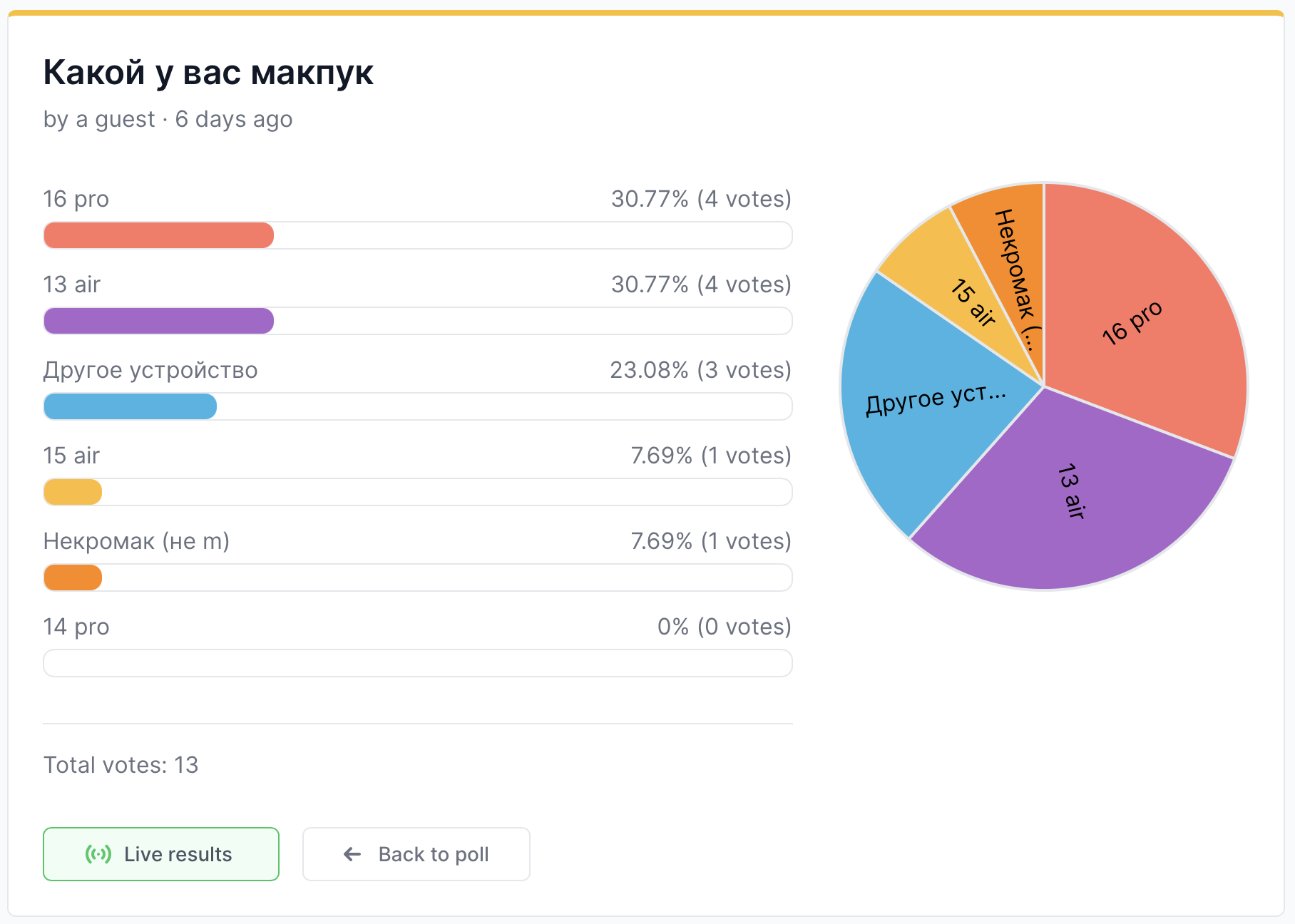Click the poll title Какой у вас макпук
The height and width of the screenshot is (924, 1295).
click(208, 73)
